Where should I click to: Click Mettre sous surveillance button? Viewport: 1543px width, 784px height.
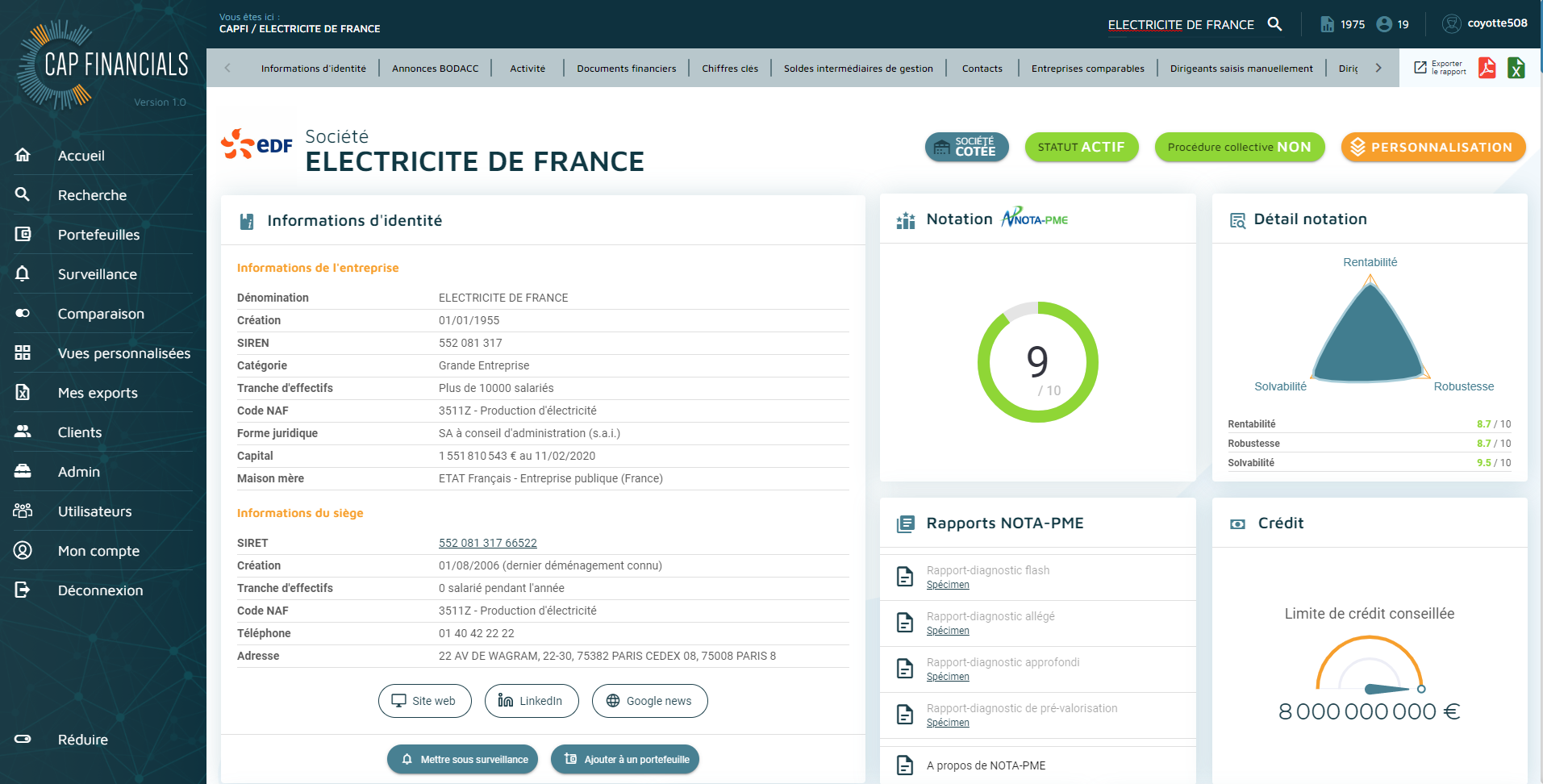462,759
